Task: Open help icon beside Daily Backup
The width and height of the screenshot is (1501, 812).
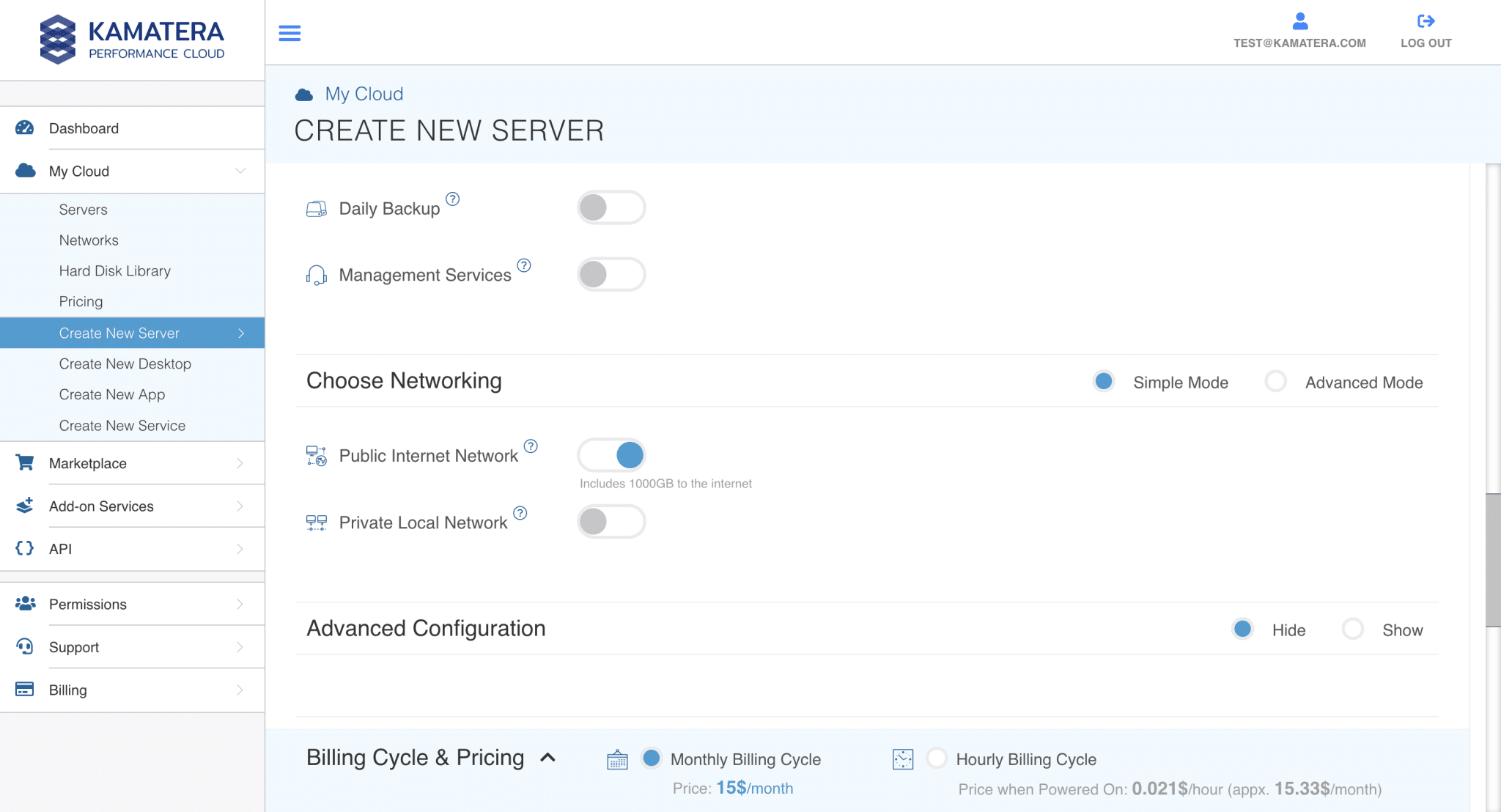Action: click(x=453, y=199)
